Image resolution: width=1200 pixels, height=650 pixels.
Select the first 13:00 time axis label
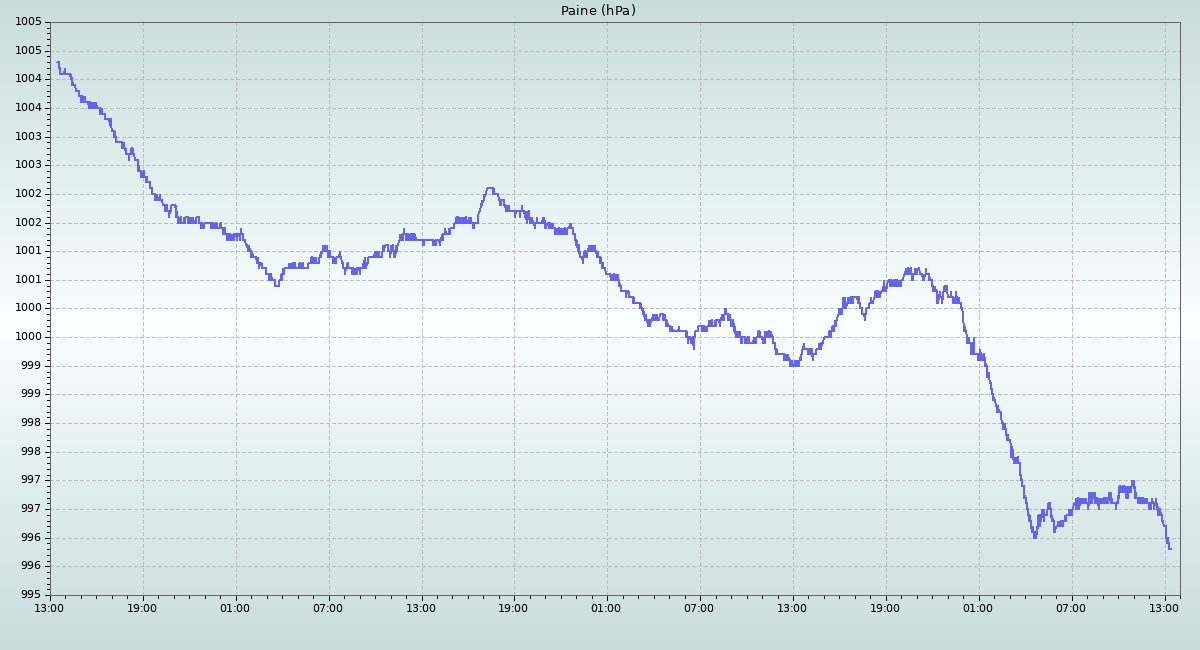click(49, 608)
